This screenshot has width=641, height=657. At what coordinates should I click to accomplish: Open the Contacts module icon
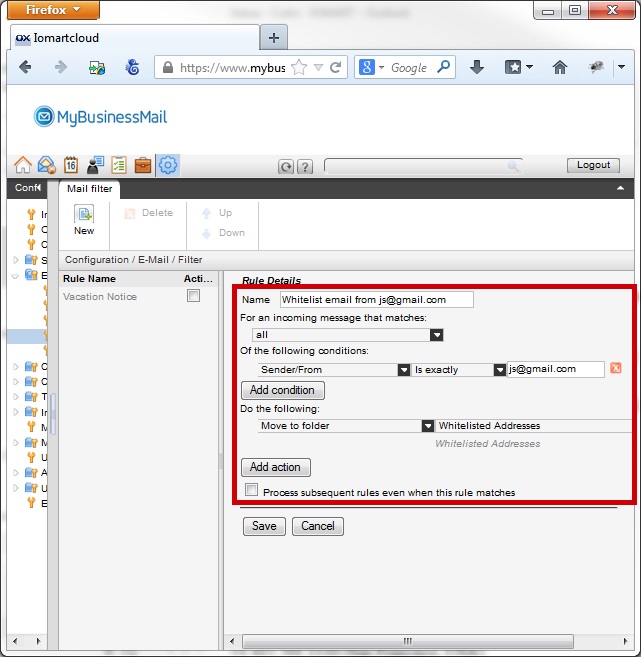click(95, 166)
